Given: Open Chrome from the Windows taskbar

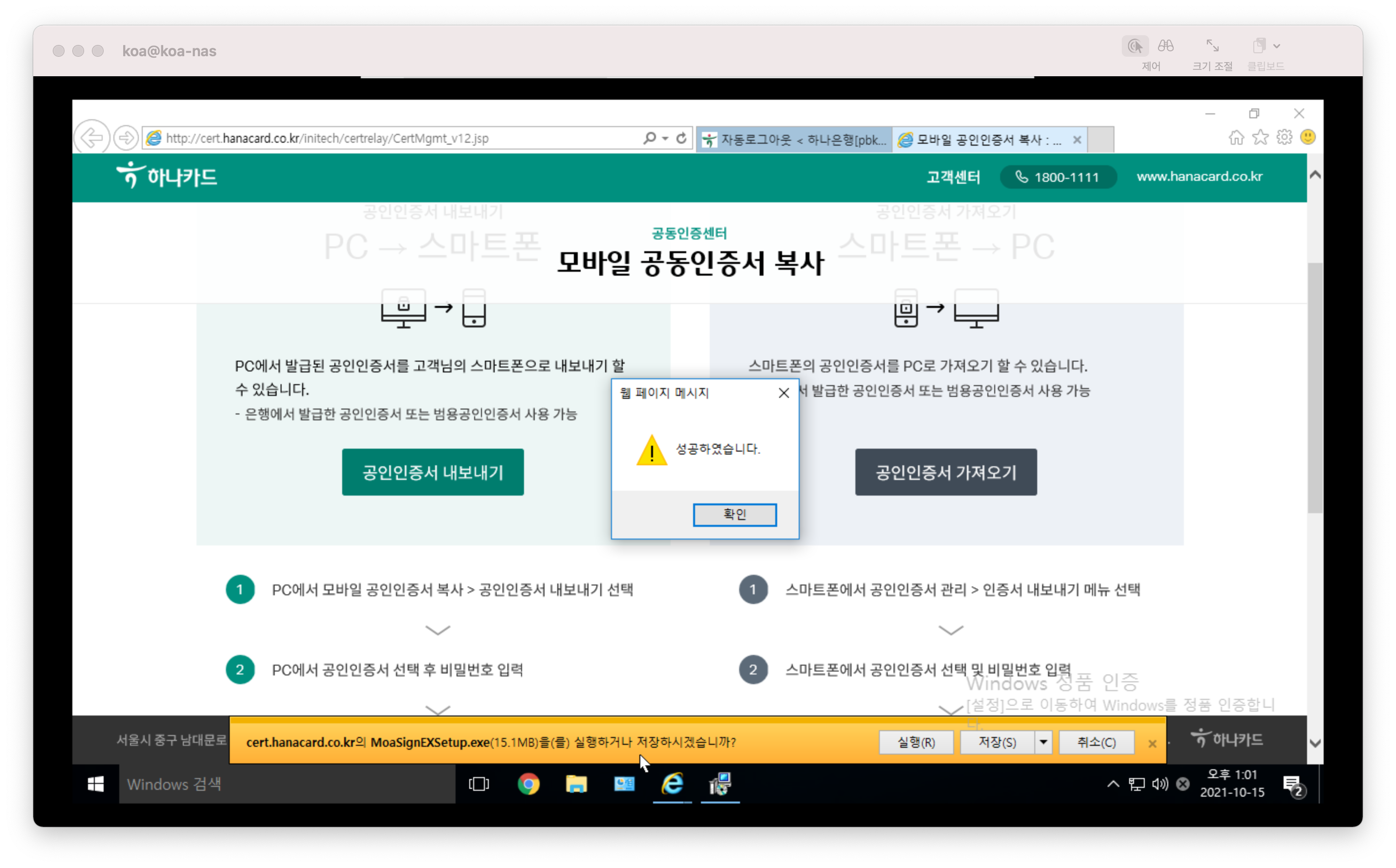Looking at the screenshot, I should coord(528,783).
